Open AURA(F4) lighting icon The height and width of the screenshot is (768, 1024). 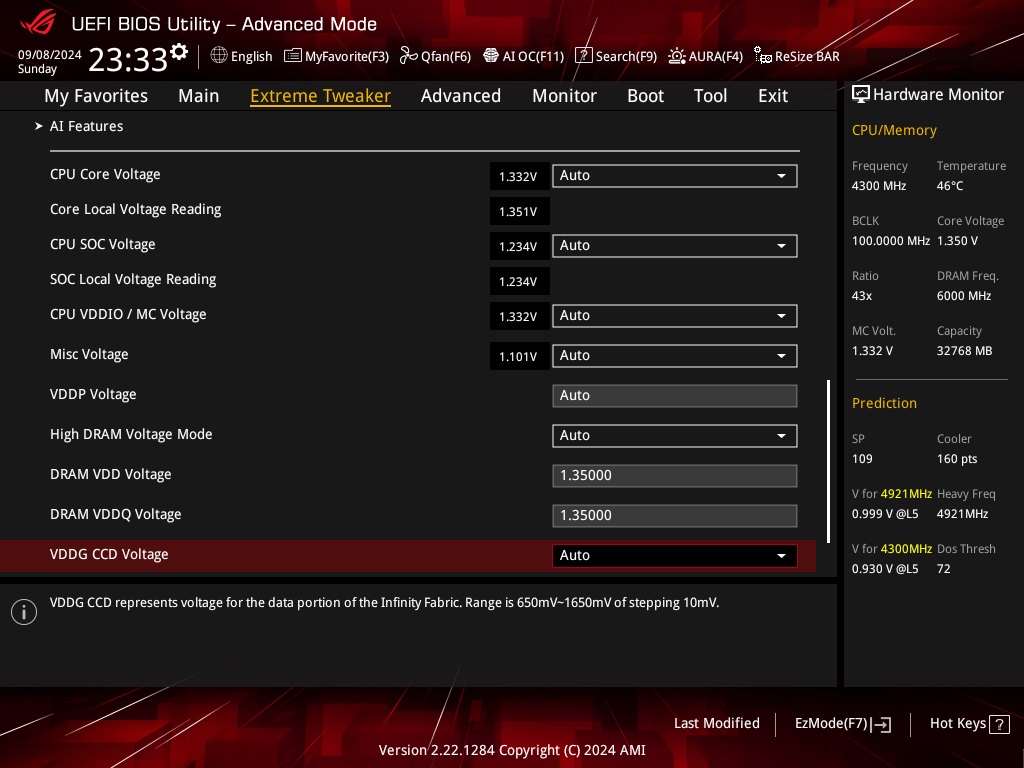[677, 56]
